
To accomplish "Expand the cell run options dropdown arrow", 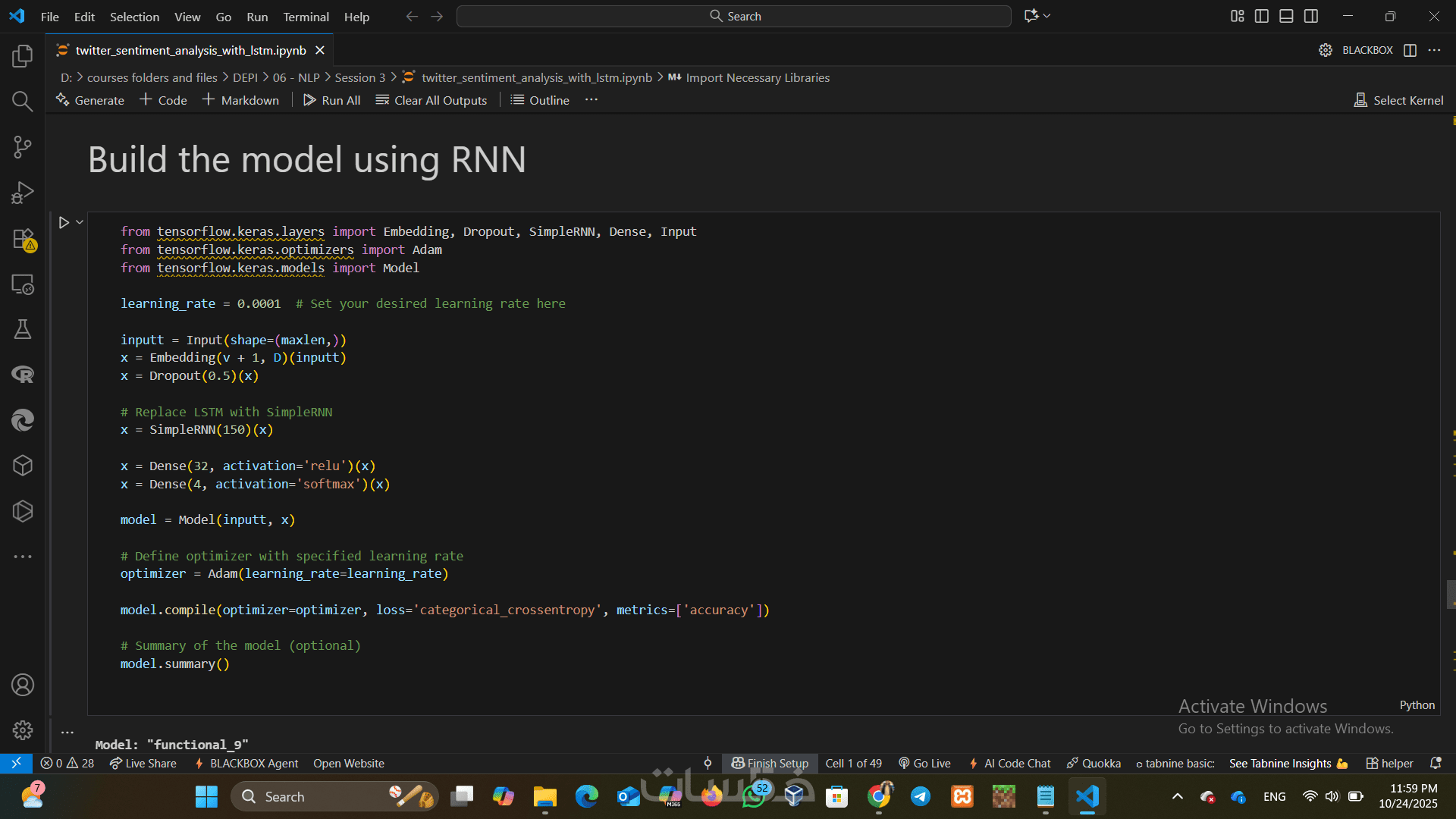I will point(80,222).
